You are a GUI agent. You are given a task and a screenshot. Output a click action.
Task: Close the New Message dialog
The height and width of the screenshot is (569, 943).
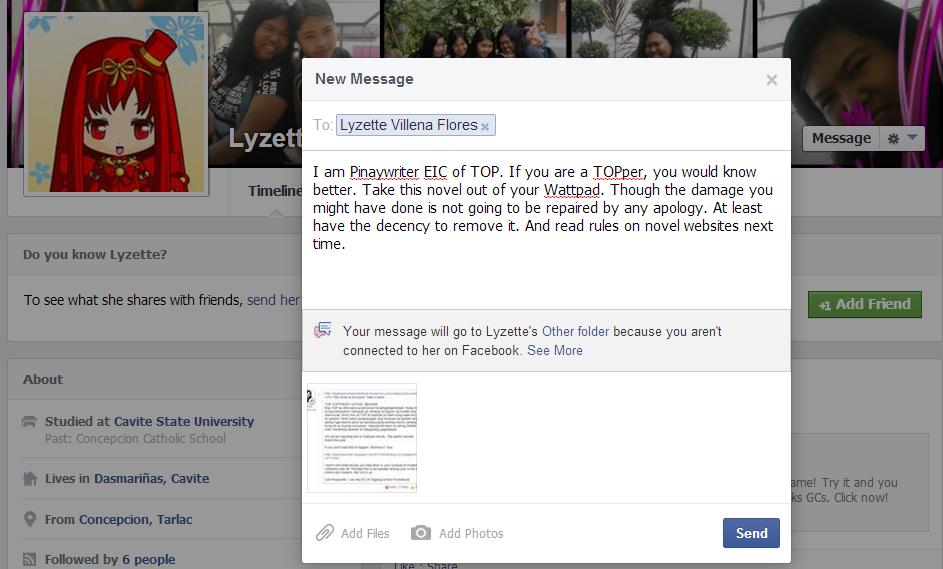(772, 80)
